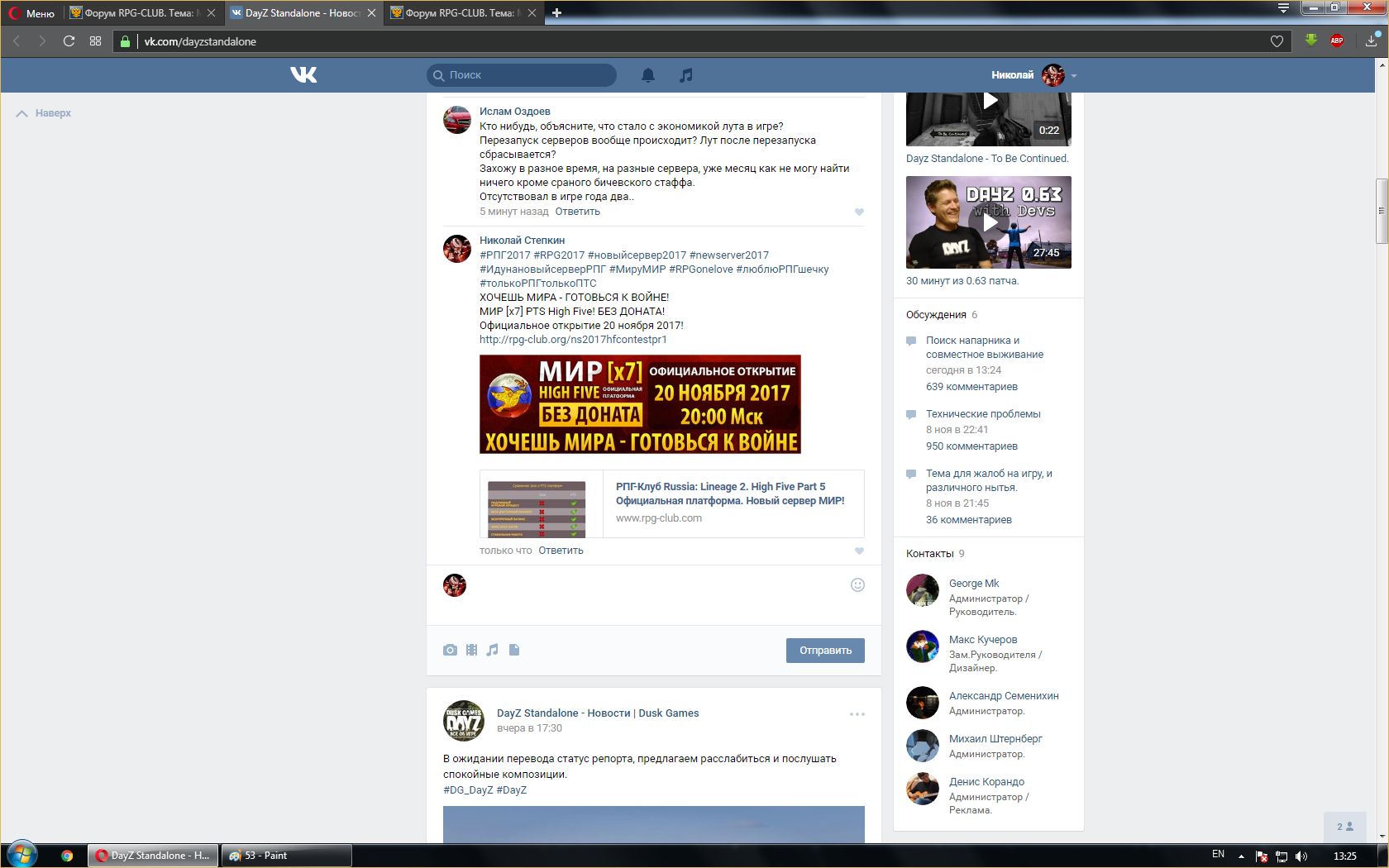
Task: Open emoji smiley picker
Action: [857, 584]
